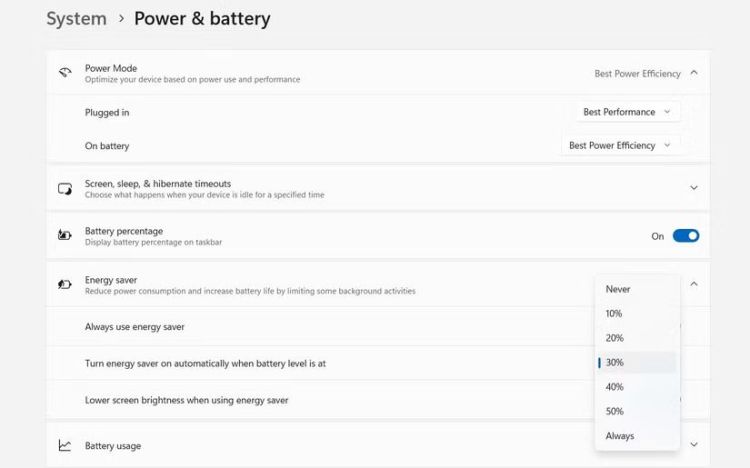Click the Power Mode gauge icon
This screenshot has width=750, height=468.
(65, 73)
